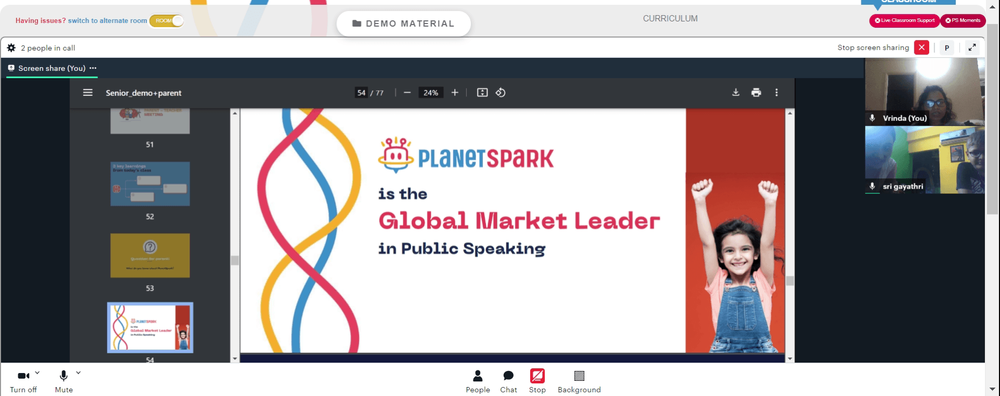Image resolution: width=1000 pixels, height=396 pixels.
Task: Toggle the PDF sidebar hamburger menu
Action: pyautogui.click(x=87, y=92)
